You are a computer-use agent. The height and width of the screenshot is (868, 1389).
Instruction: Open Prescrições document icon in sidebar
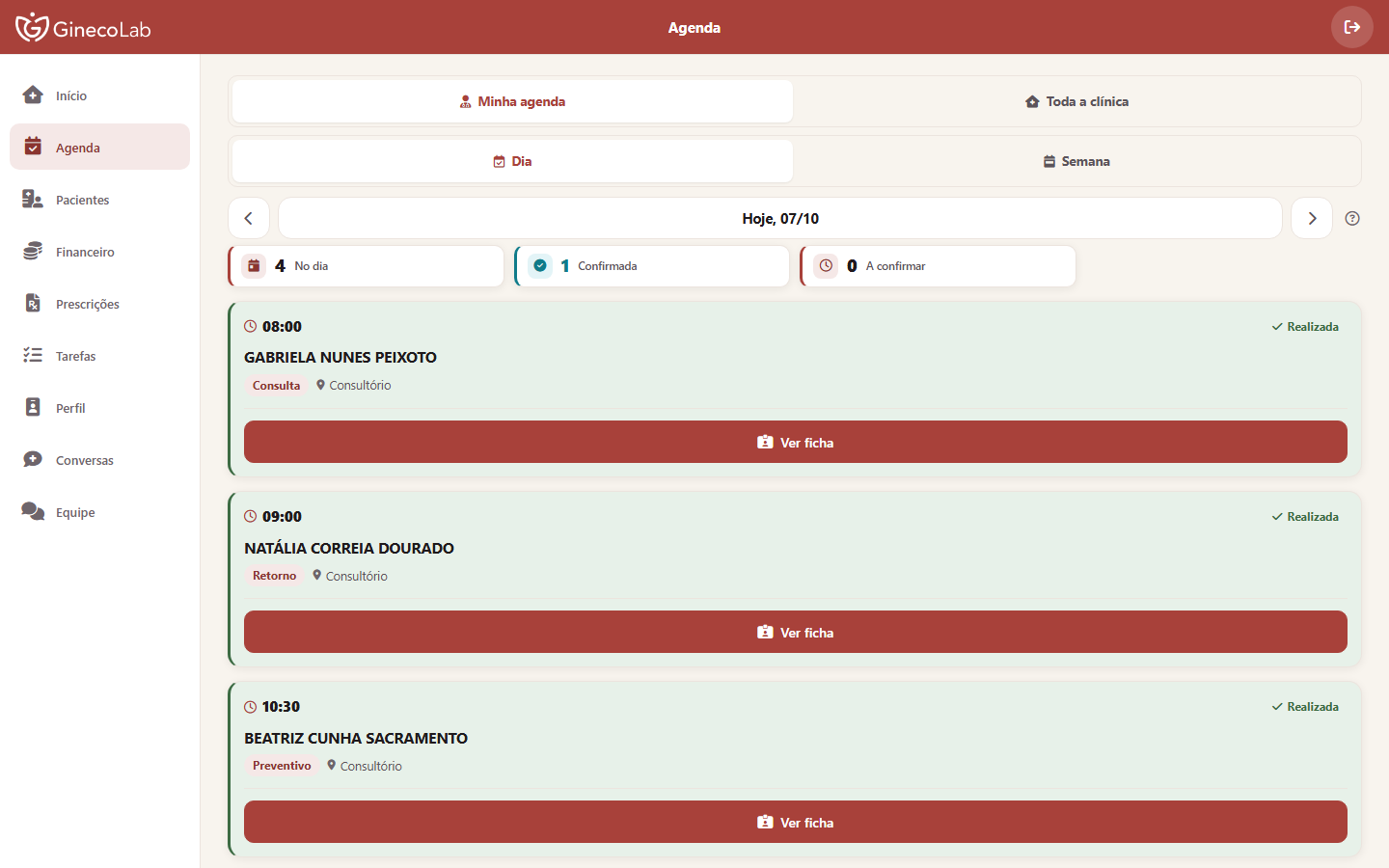pyautogui.click(x=33, y=303)
